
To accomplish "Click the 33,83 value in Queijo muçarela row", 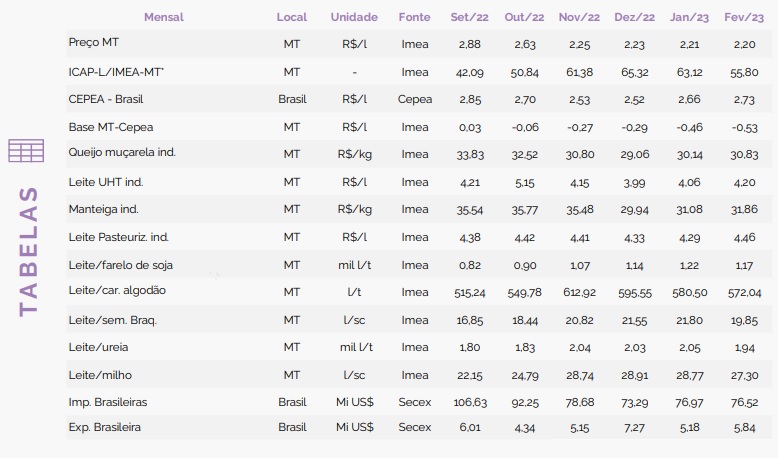I will point(470,155).
